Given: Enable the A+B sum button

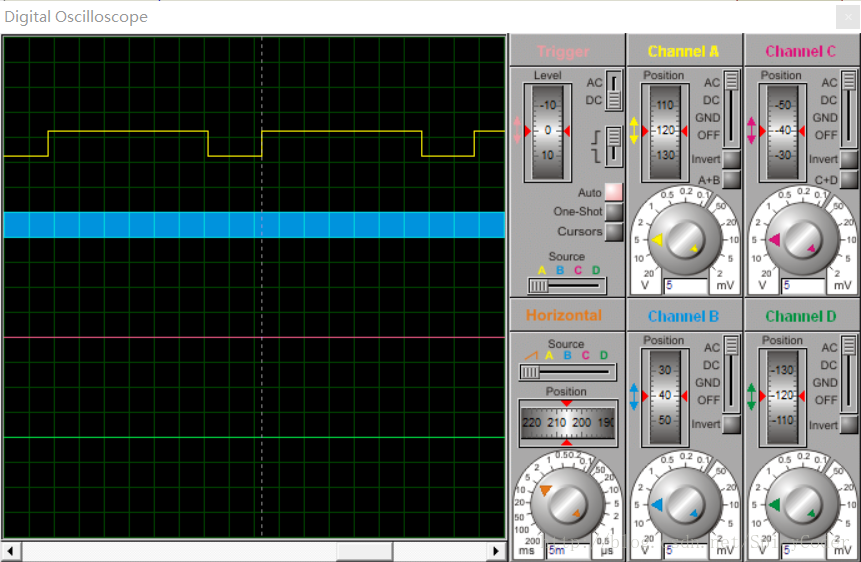Looking at the screenshot, I should 731,180.
